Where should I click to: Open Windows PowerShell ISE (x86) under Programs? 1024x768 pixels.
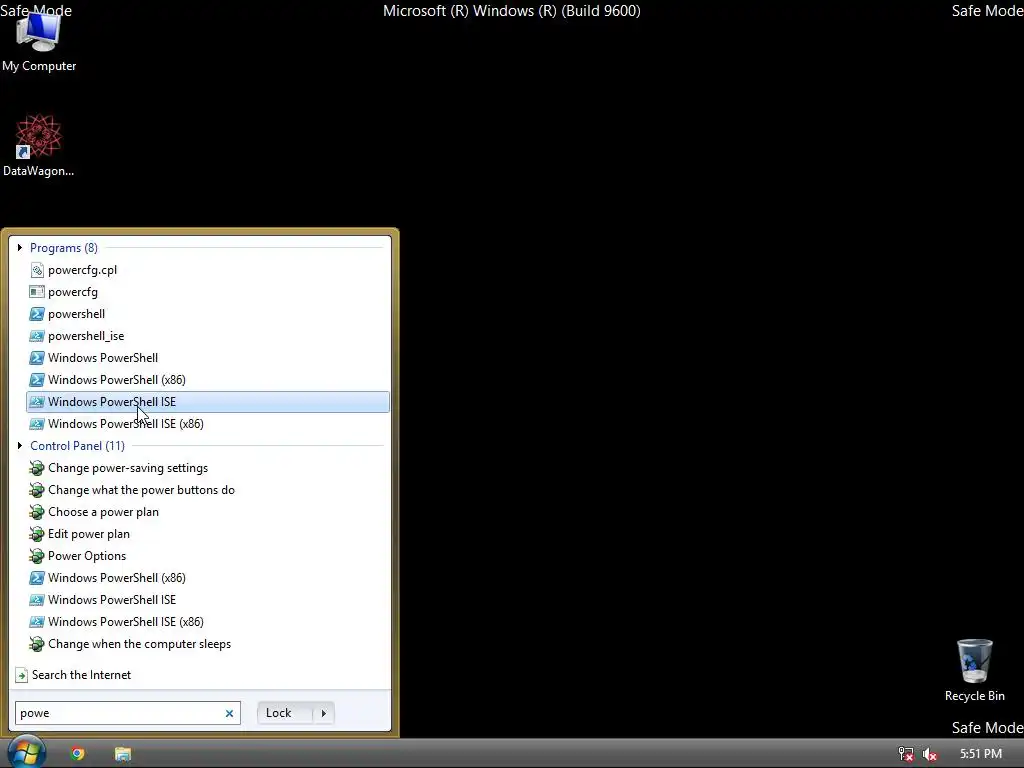pyautogui.click(x=208, y=424)
